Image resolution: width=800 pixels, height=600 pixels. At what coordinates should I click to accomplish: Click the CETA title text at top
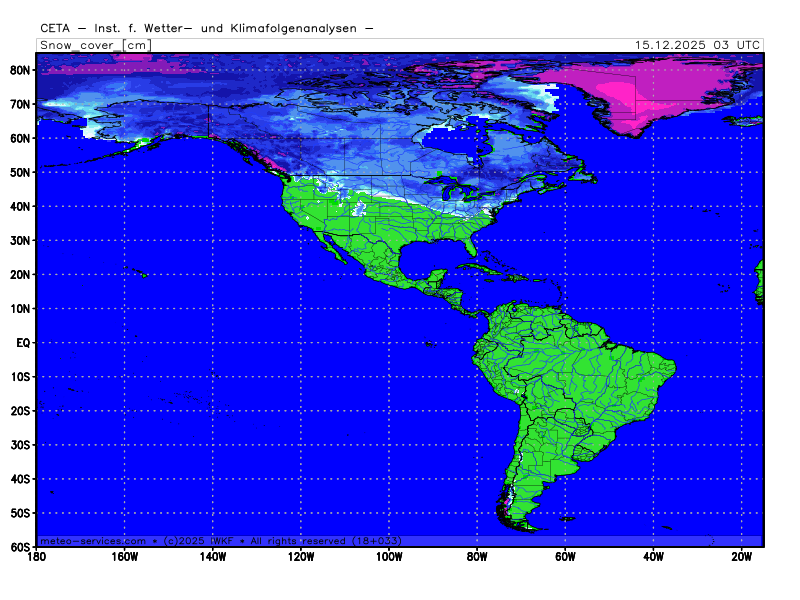click(207, 28)
